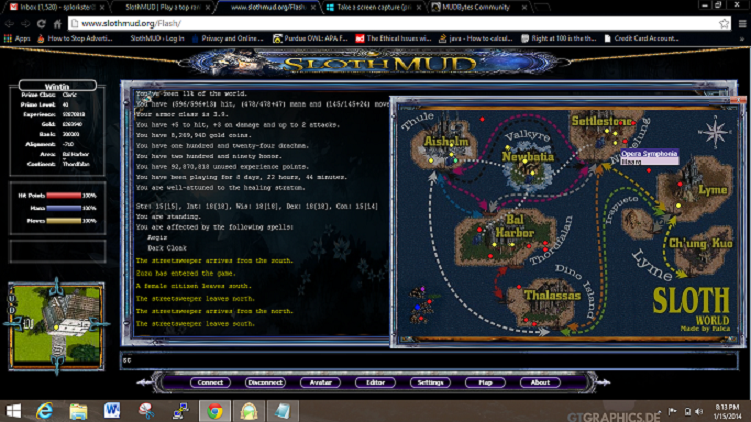751x422 pixels.
Task: Click the Mana blue bar
Action: [x=64, y=208]
